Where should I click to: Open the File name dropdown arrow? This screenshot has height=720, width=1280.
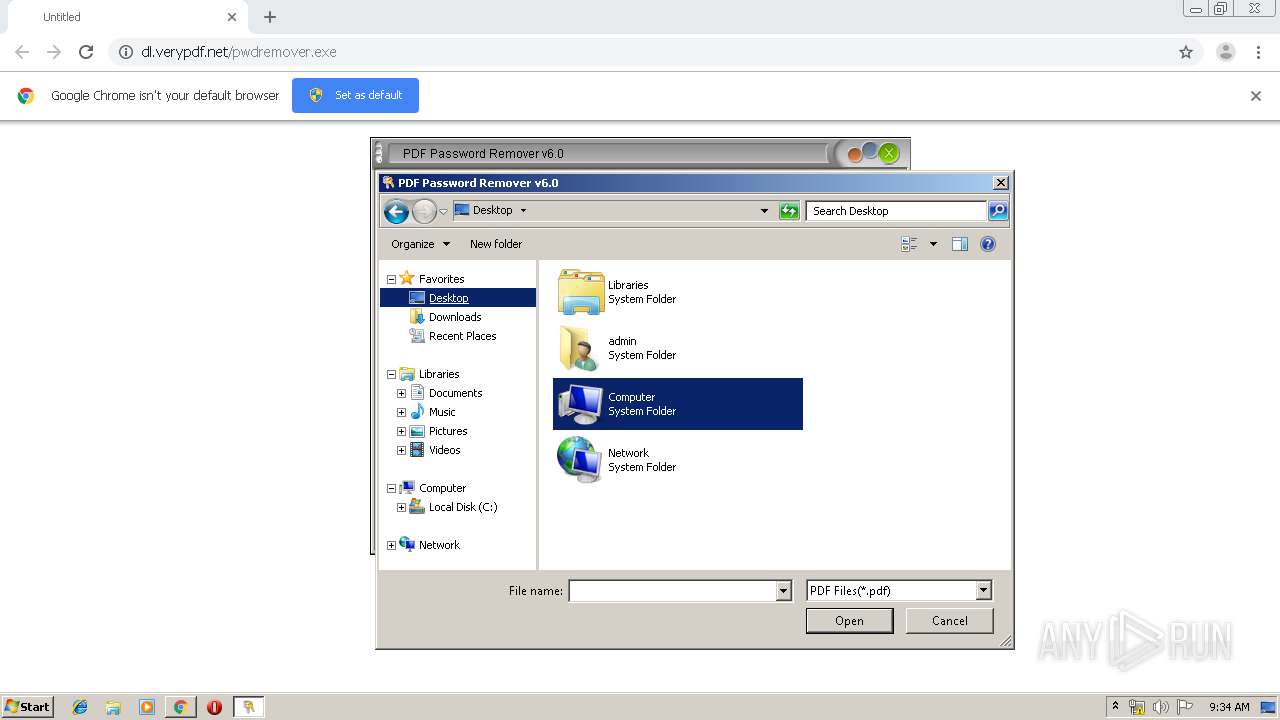point(784,591)
